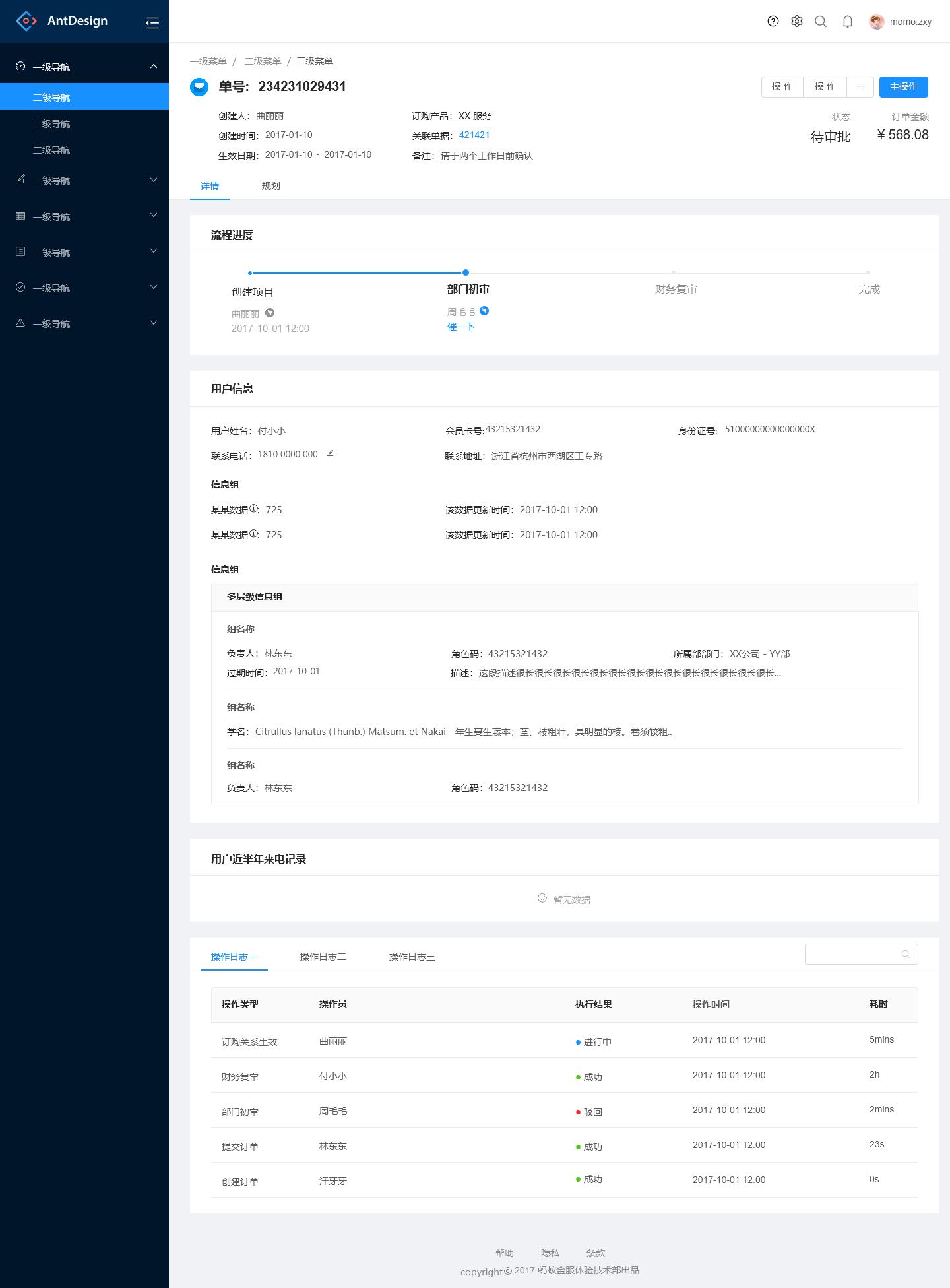Select the 操作日志二 tab
This screenshot has width=950, height=1288.
click(x=323, y=957)
